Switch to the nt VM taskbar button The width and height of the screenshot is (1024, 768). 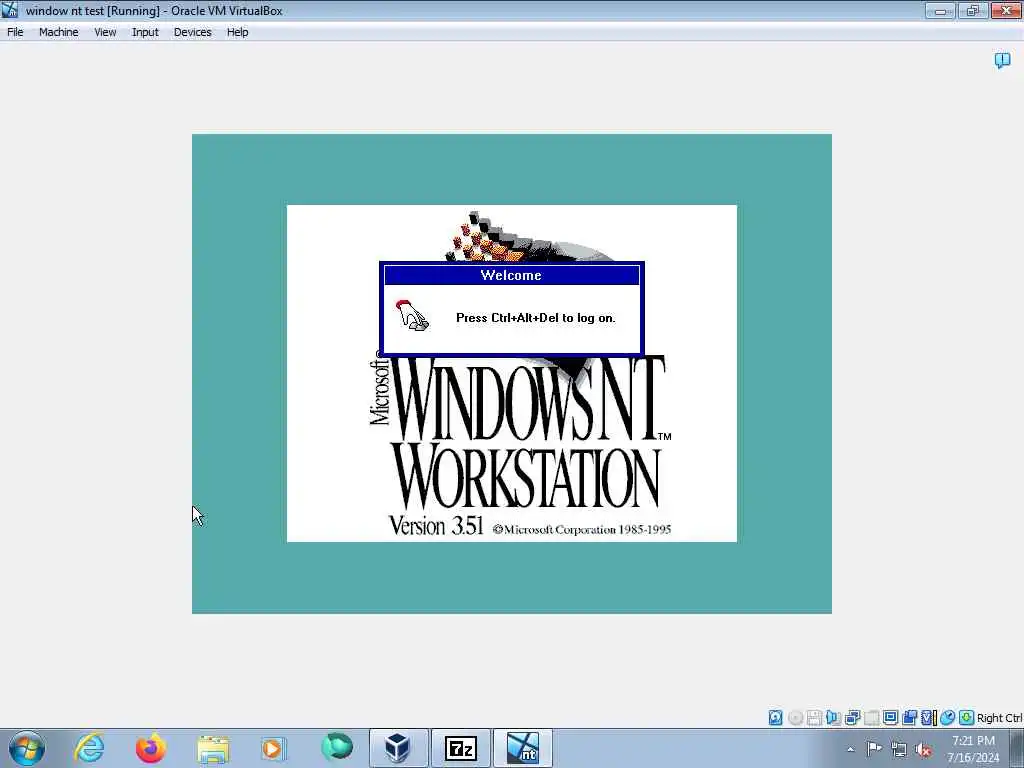point(522,748)
